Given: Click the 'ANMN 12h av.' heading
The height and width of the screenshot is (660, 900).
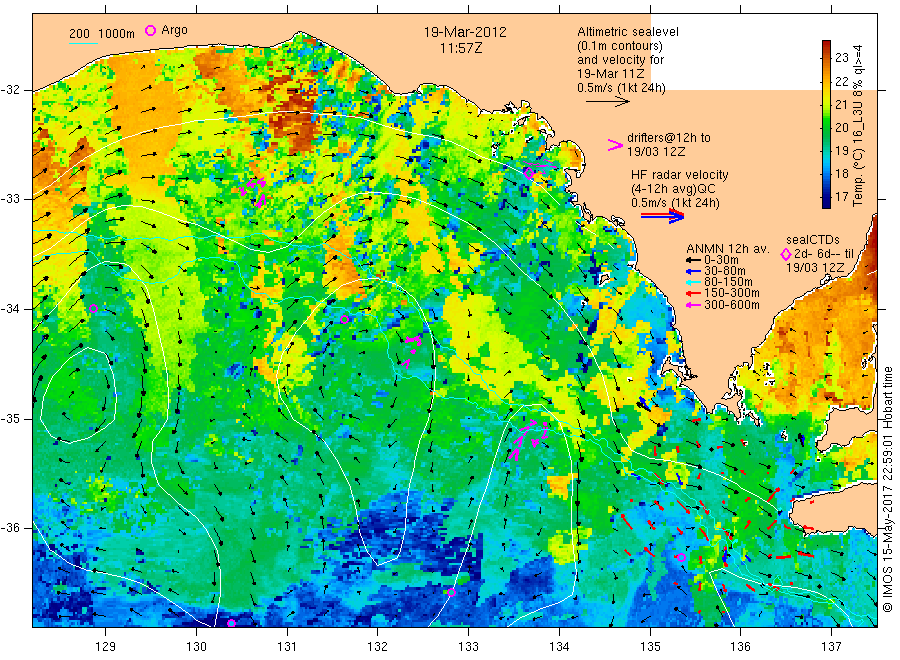Looking at the screenshot, I should click(727, 249).
